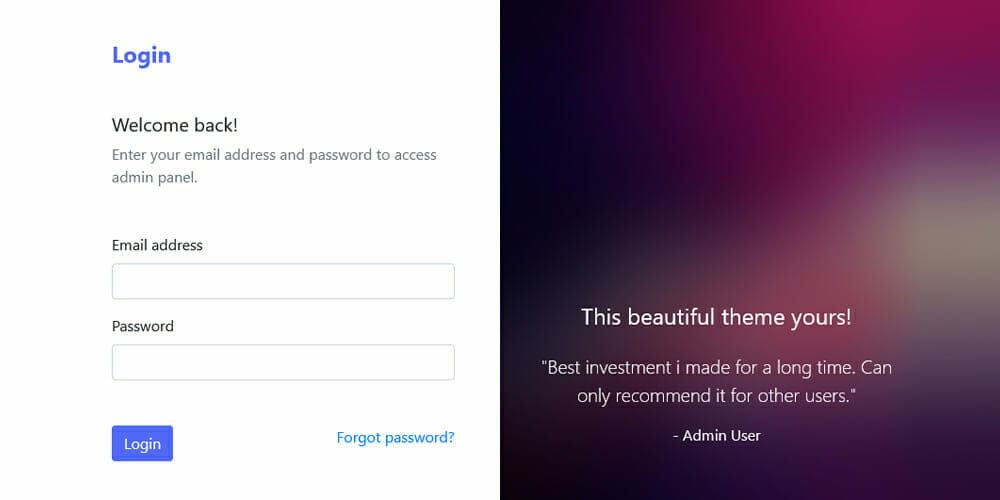
Task: Focus the Password input field
Action: tap(283, 362)
